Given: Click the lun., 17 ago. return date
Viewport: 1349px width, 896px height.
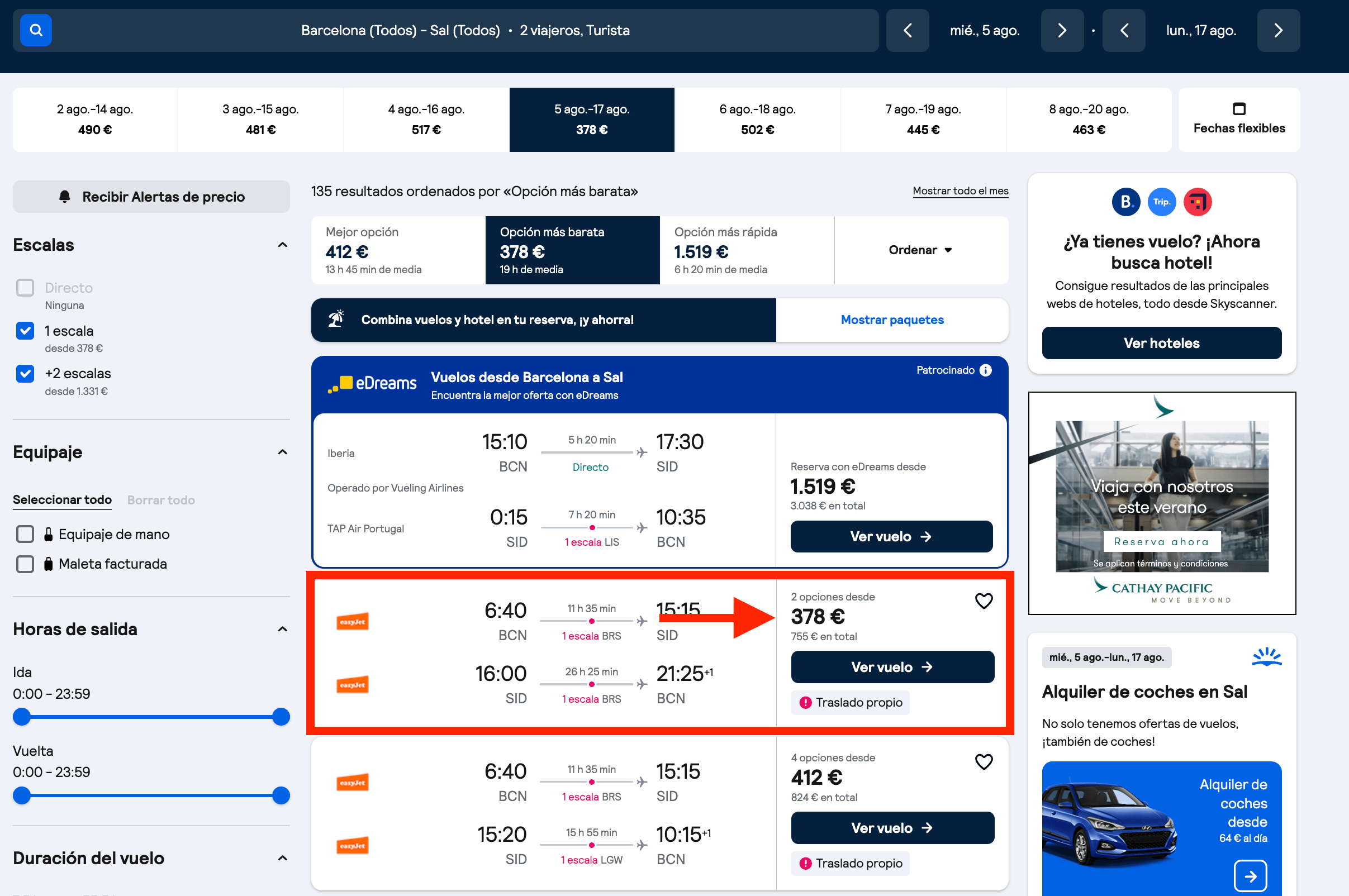Looking at the screenshot, I should tap(1201, 30).
